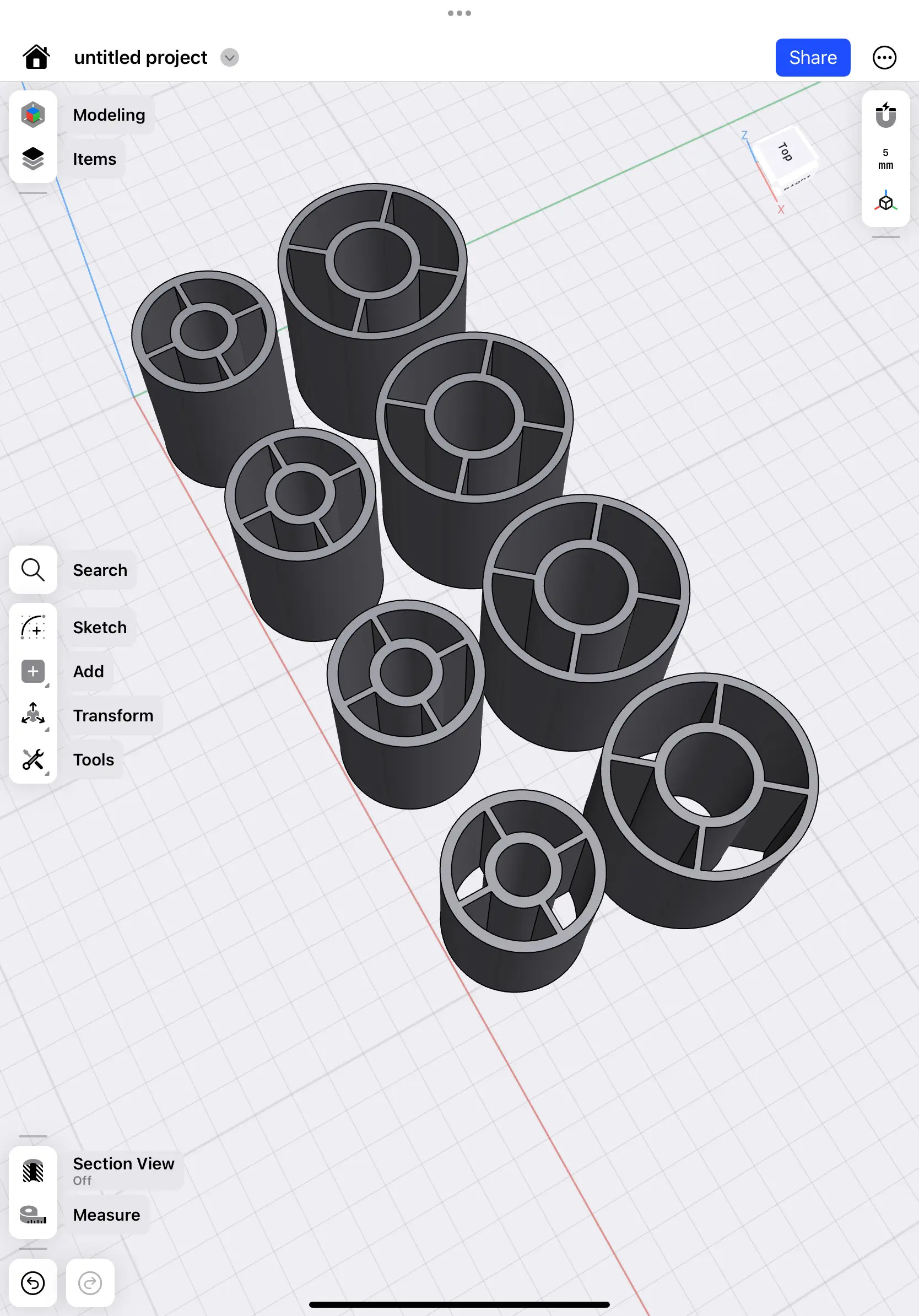
Task: Open the three-dot options menu
Action: [x=884, y=57]
